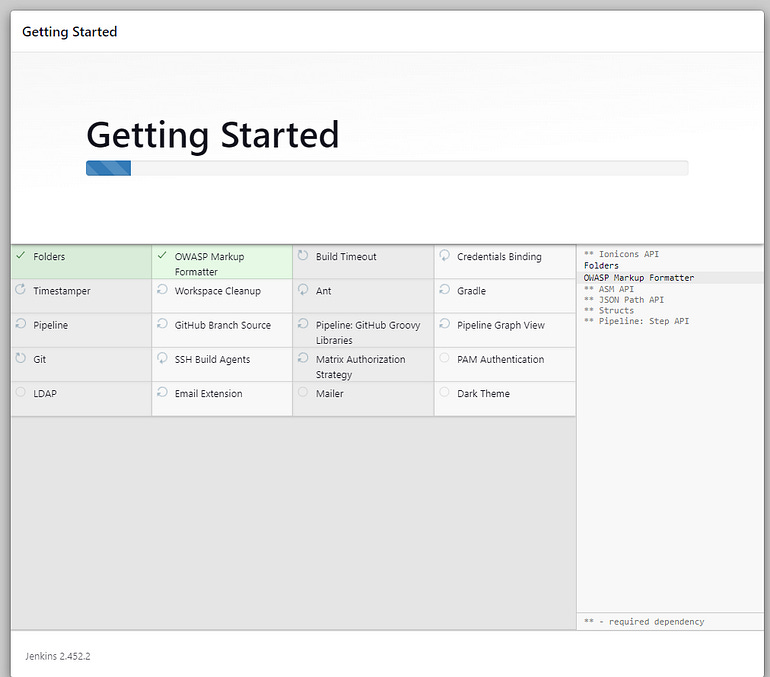Select the Pipeline plugin label
This screenshot has height=677, width=770.
click(x=51, y=325)
